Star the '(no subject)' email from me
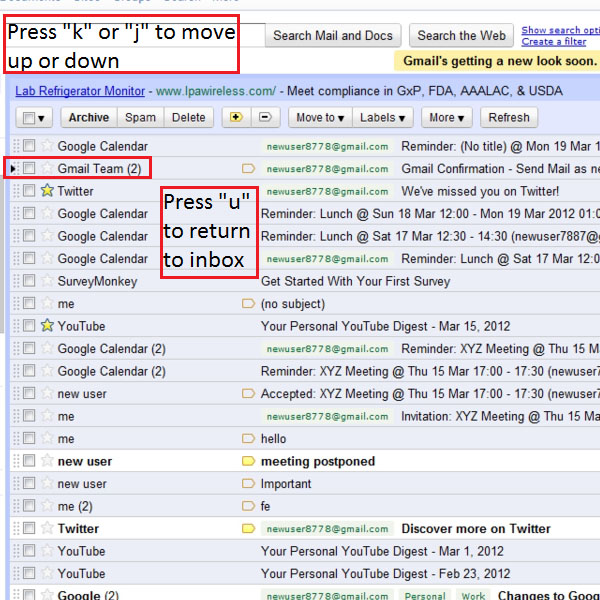Image resolution: width=600 pixels, height=600 pixels. pyautogui.click(x=47, y=303)
